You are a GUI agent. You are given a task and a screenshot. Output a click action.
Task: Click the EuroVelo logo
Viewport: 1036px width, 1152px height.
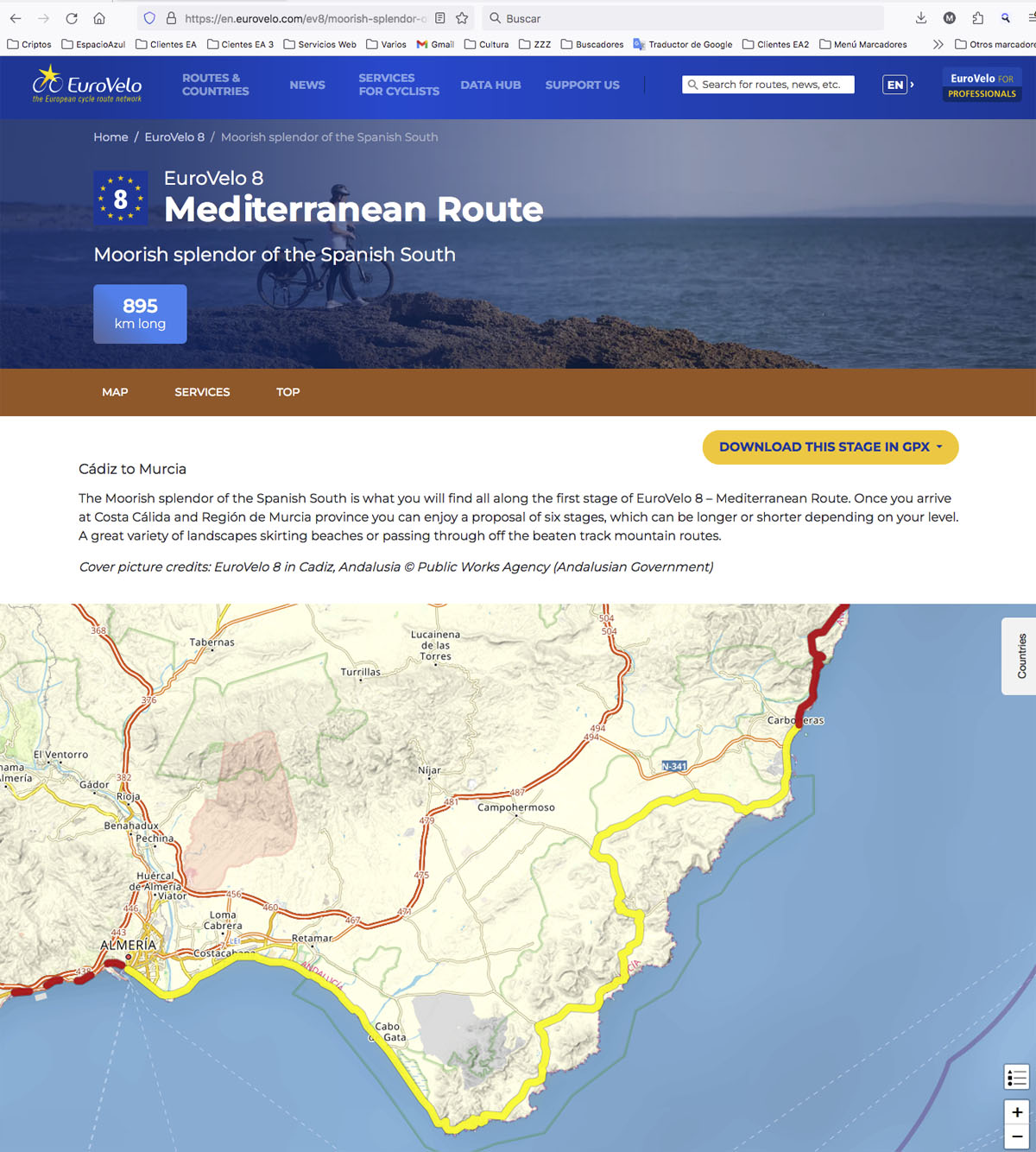[x=87, y=85]
